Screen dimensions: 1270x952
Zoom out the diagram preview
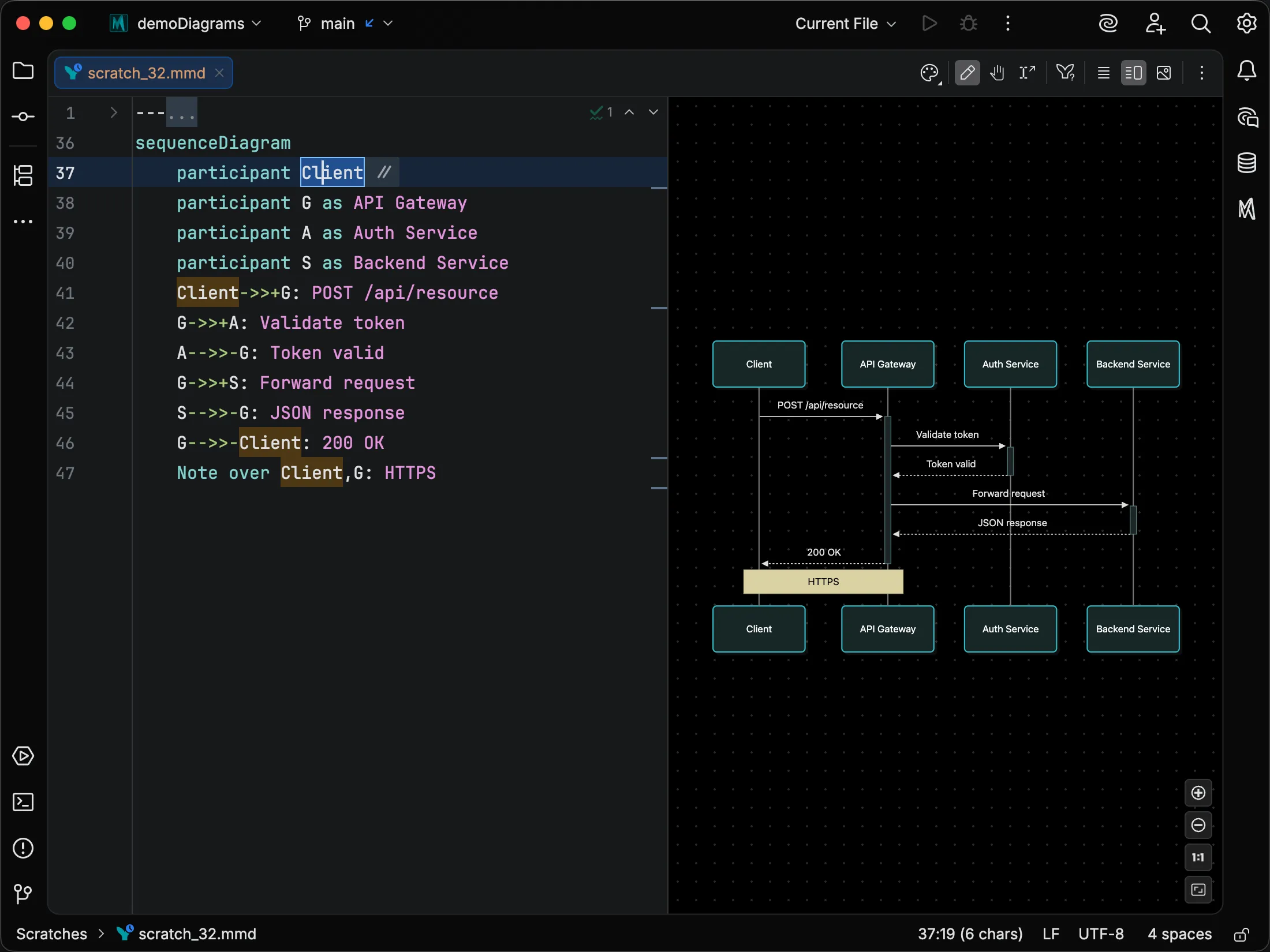pyautogui.click(x=1198, y=825)
